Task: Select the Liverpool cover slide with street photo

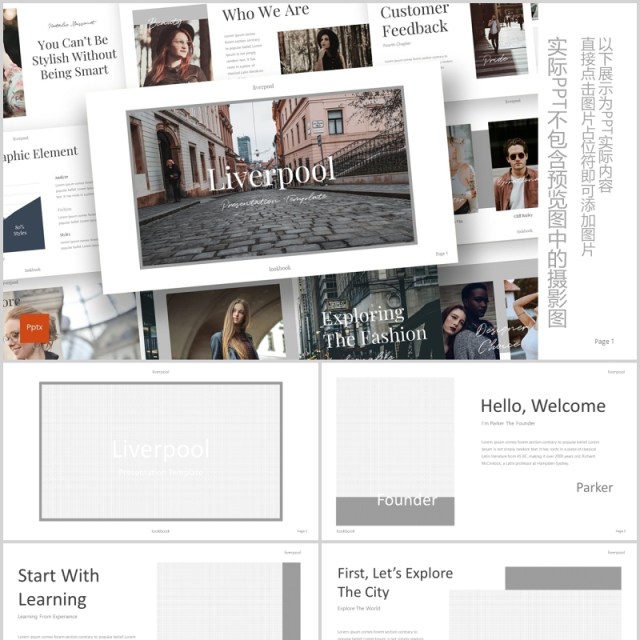Action: (271, 177)
